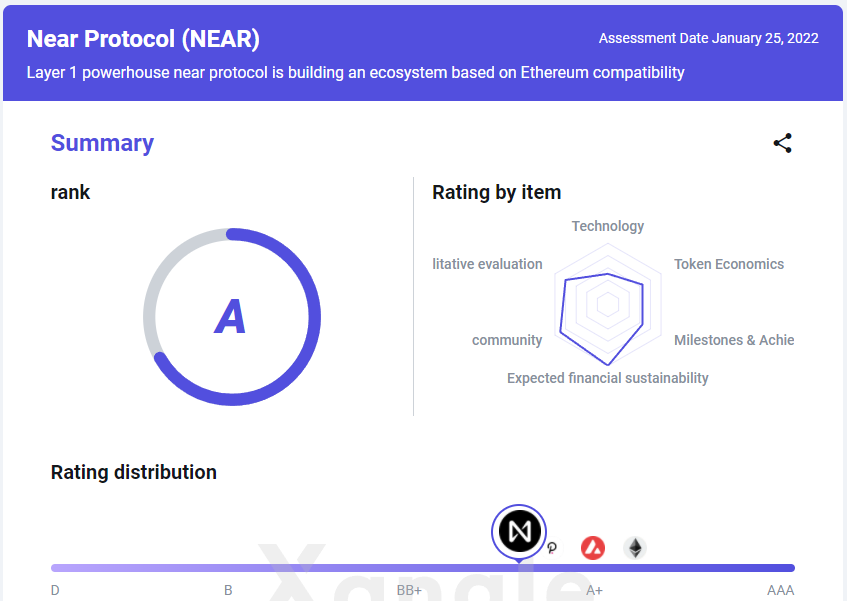Image resolution: width=847 pixels, height=601 pixels.
Task: Click the Technology label on radar chart
Action: pyautogui.click(x=608, y=226)
